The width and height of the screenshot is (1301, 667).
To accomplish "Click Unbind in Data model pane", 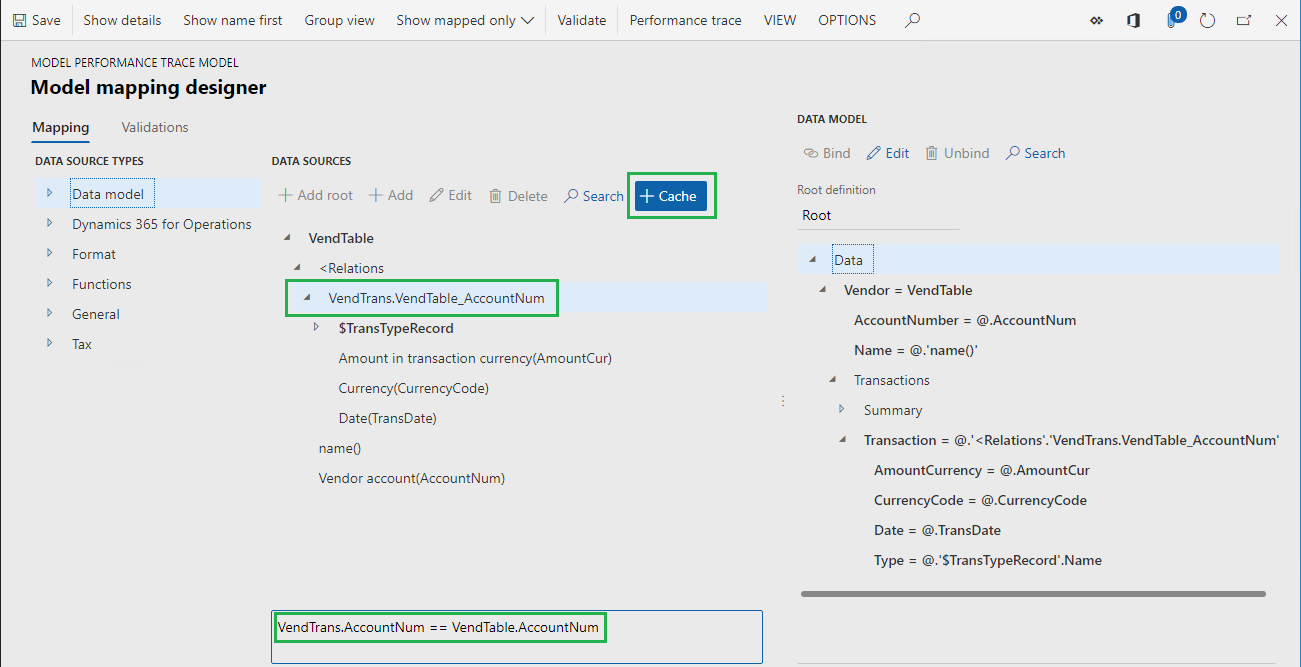I will [957, 153].
